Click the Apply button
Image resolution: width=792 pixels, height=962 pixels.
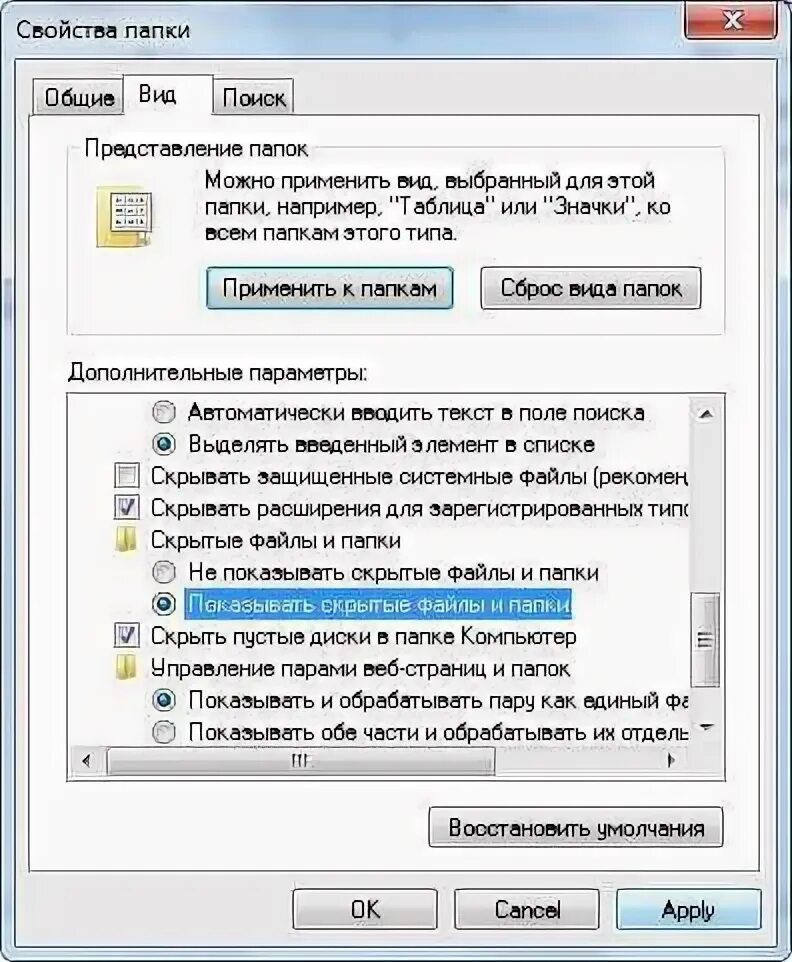(688, 909)
